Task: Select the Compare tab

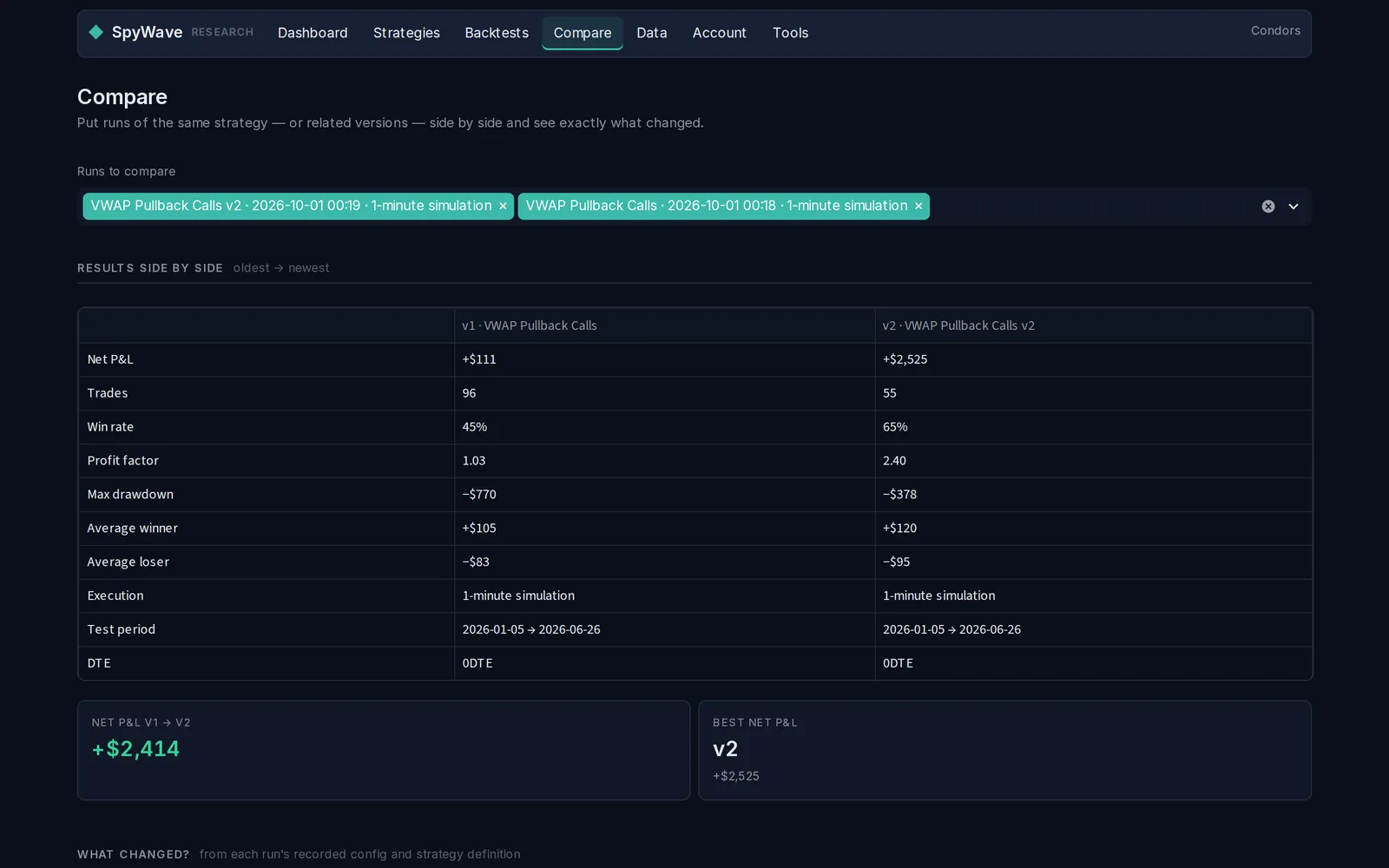Action: click(583, 33)
